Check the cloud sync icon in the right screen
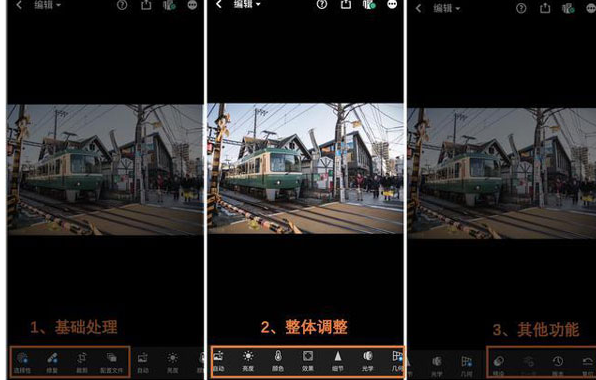Screen dimensions: 596x380 568,8
